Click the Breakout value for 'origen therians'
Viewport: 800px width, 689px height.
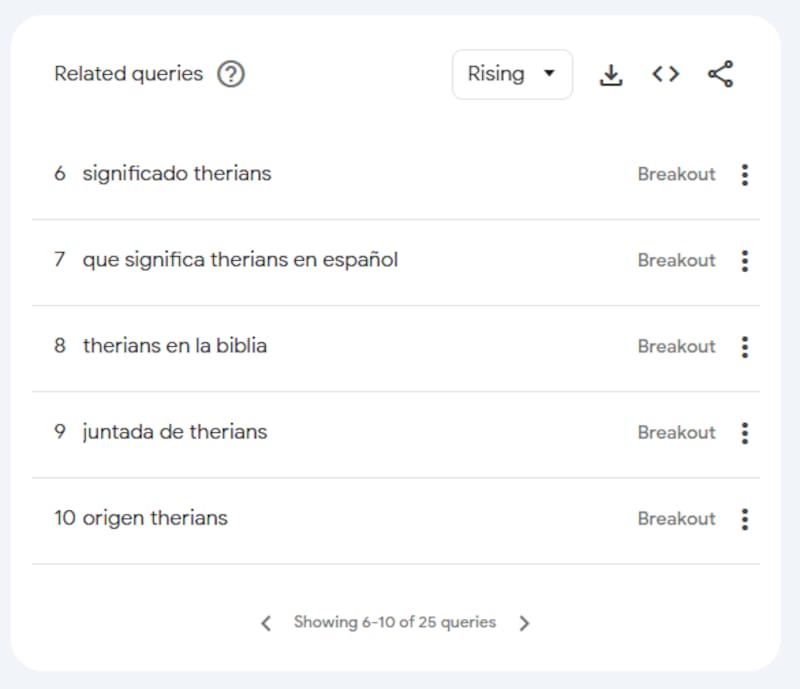(676, 518)
